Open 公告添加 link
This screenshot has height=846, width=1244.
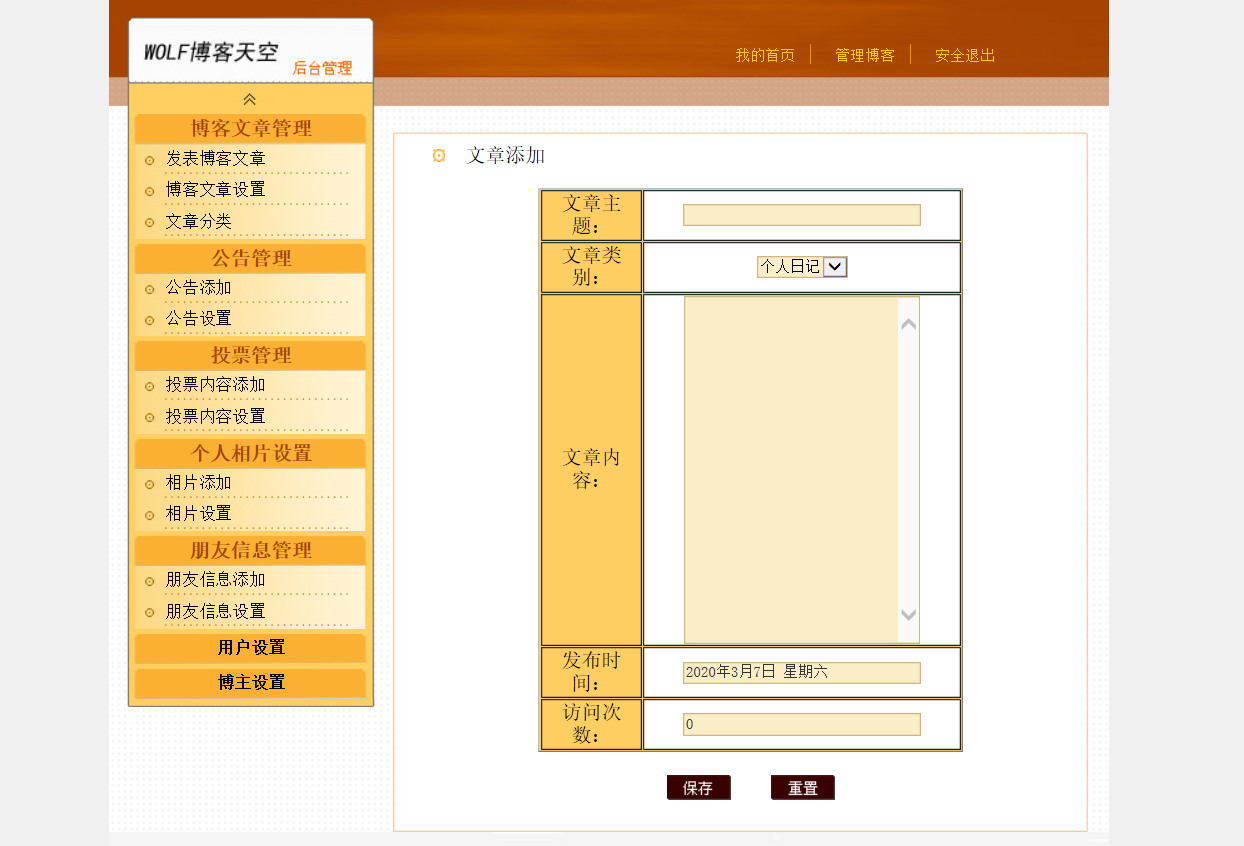pyautogui.click(x=199, y=287)
